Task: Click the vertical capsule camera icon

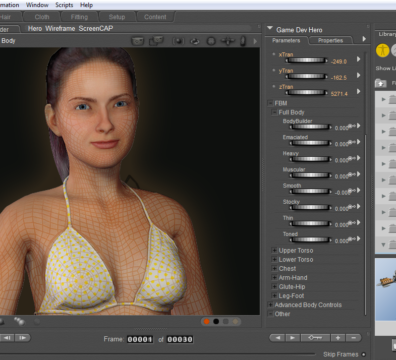Action: coord(243,41)
